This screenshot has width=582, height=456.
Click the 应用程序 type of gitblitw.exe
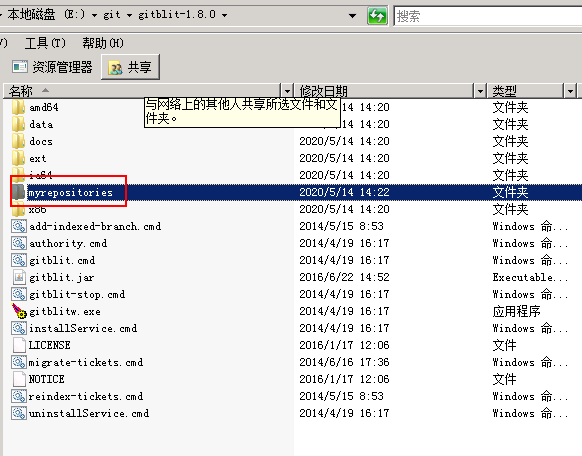(x=516, y=311)
